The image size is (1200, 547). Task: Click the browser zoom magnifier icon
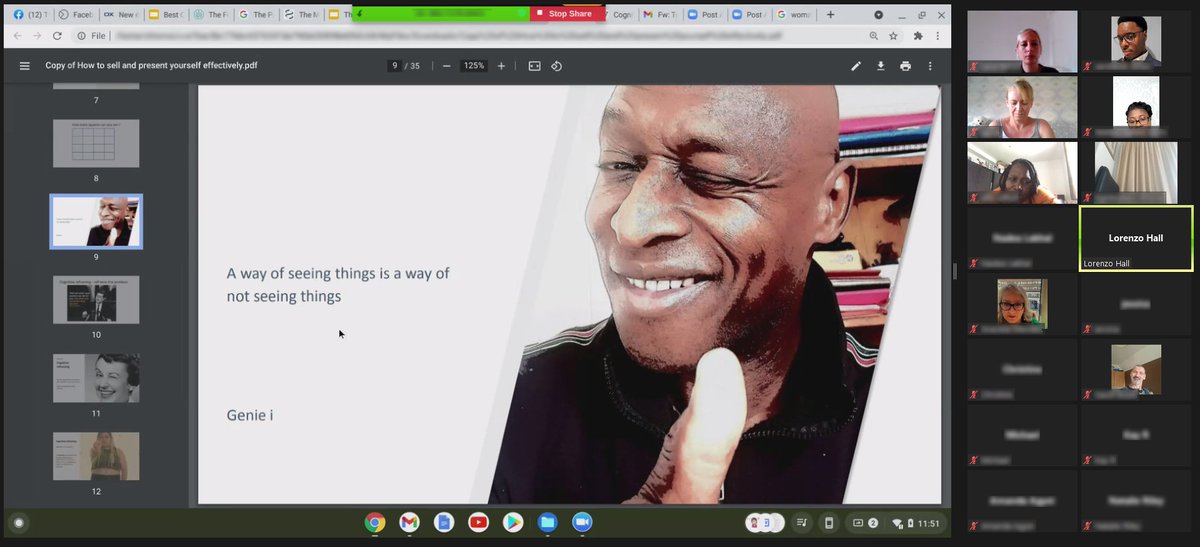click(874, 35)
